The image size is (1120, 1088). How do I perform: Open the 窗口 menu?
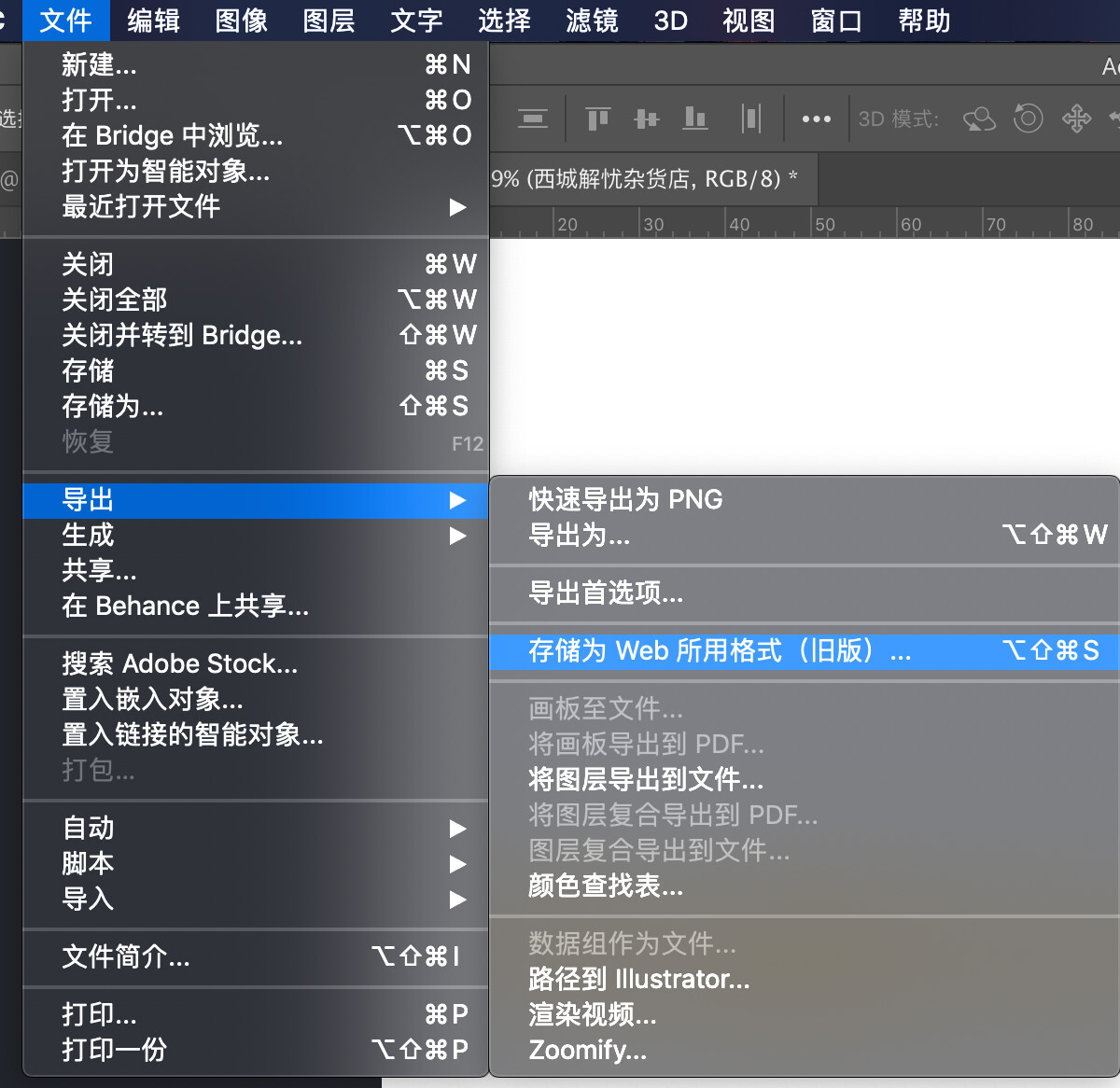[x=835, y=21]
